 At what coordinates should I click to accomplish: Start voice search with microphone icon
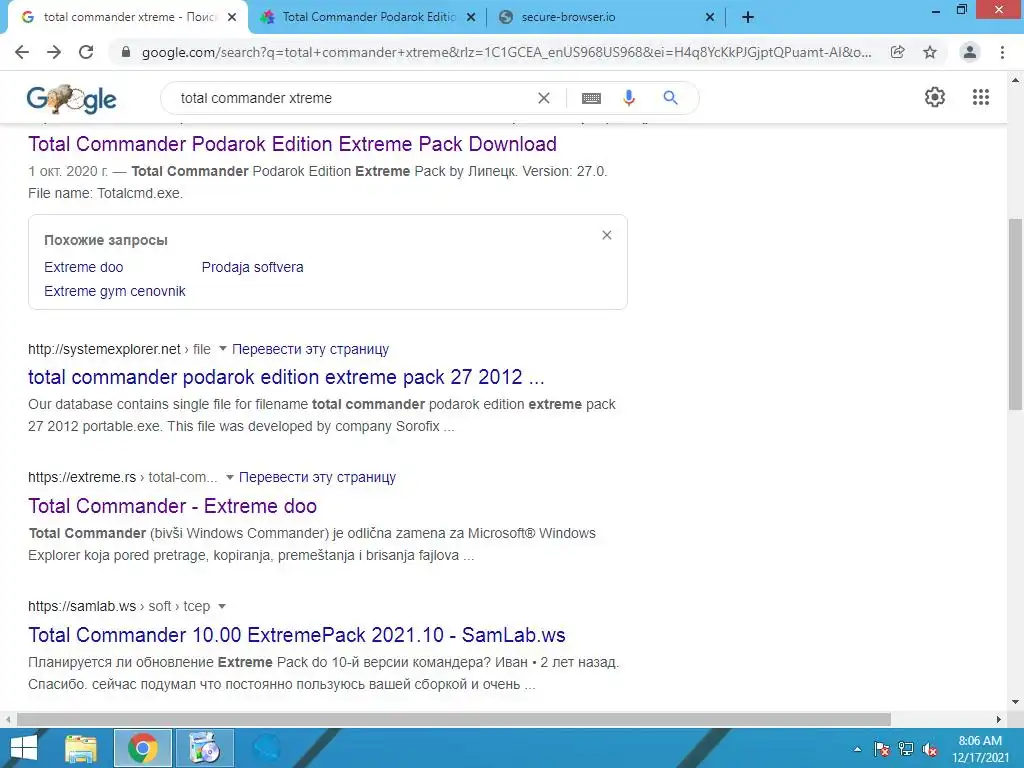point(628,98)
